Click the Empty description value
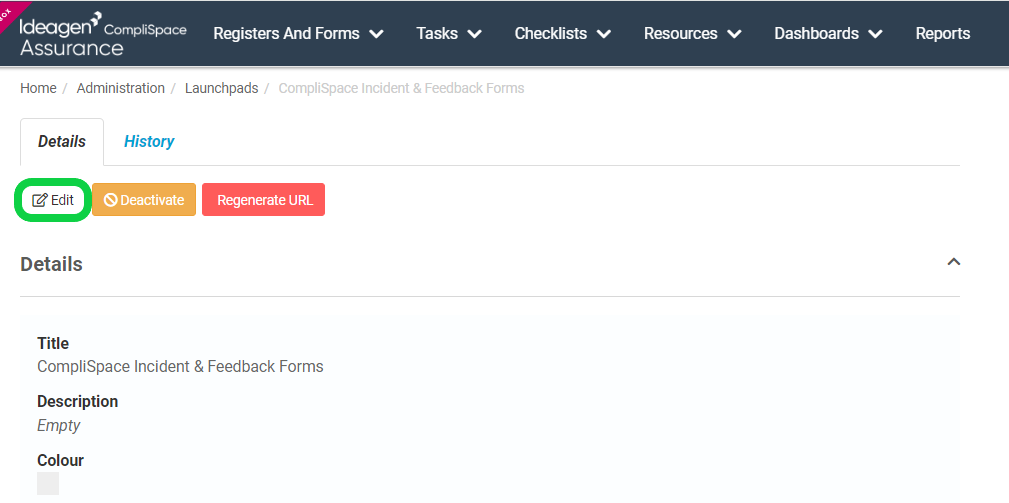The width and height of the screenshot is (1009, 503). tap(59, 426)
